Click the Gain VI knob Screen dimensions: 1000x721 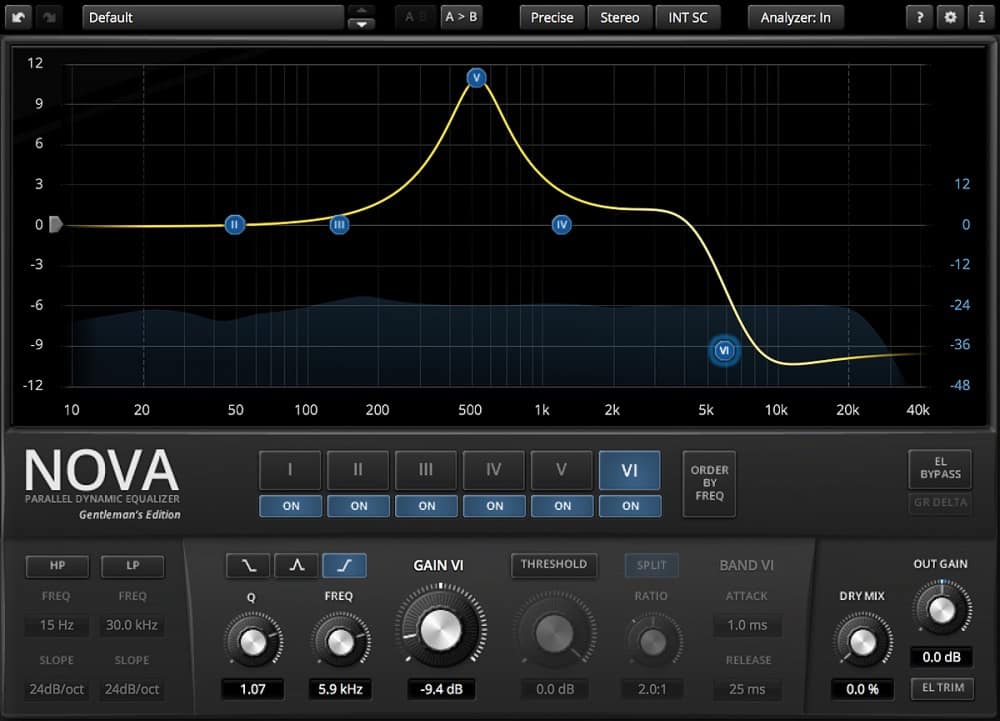pyautogui.click(x=438, y=628)
